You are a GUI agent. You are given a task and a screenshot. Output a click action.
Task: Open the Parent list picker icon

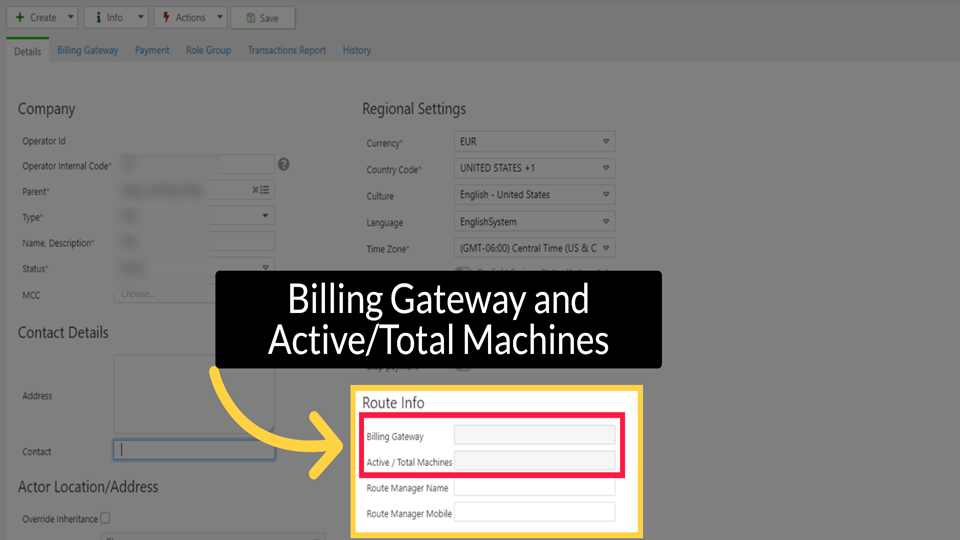tap(265, 190)
